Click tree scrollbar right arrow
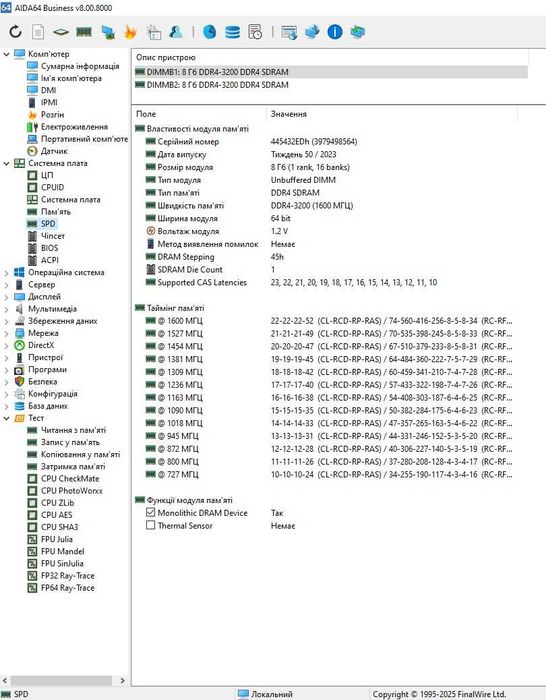The height and width of the screenshot is (700, 546). (122, 680)
